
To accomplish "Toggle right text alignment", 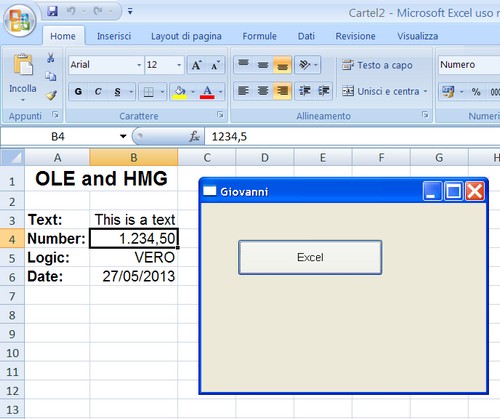I will point(282,91).
